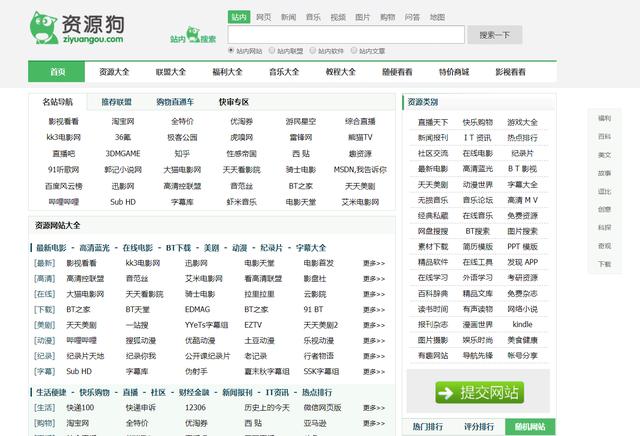Image resolution: width=640 pixels, height=436 pixels.
Task: Select the 名站导航 panel tab
Action: 58,102
